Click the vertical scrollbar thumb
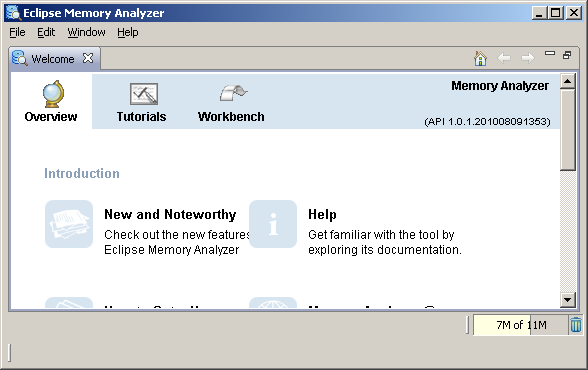Image resolution: width=588 pixels, height=370 pixels. (567, 130)
